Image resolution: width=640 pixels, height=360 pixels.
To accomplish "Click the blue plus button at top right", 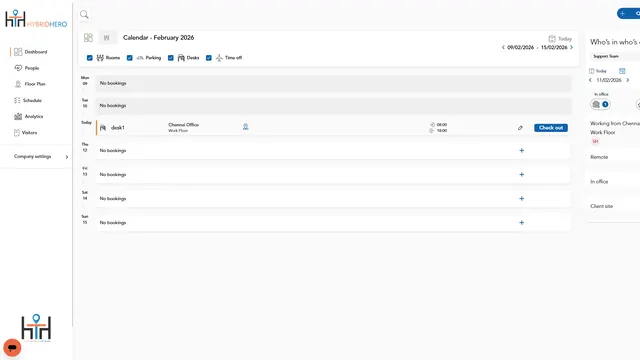I will pos(629,13).
